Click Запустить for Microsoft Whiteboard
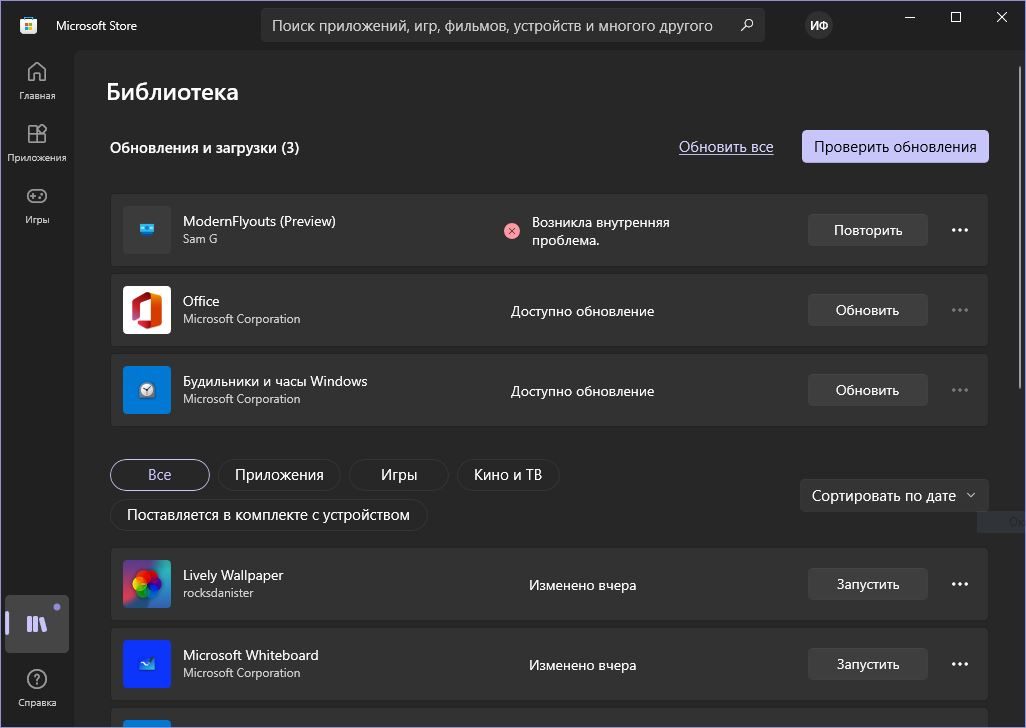 point(868,664)
